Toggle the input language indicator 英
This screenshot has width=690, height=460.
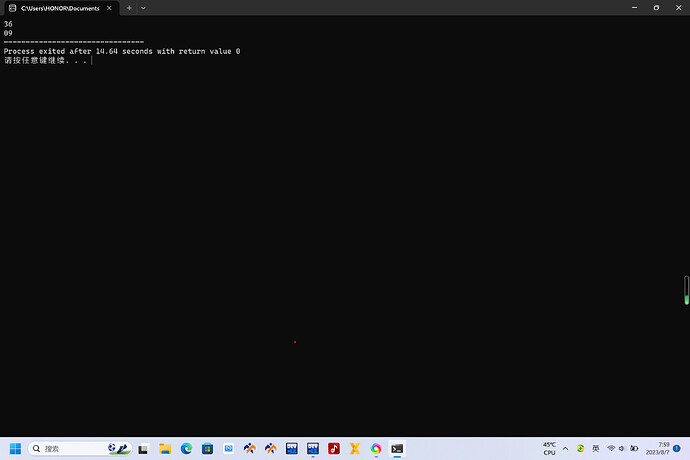click(595, 449)
